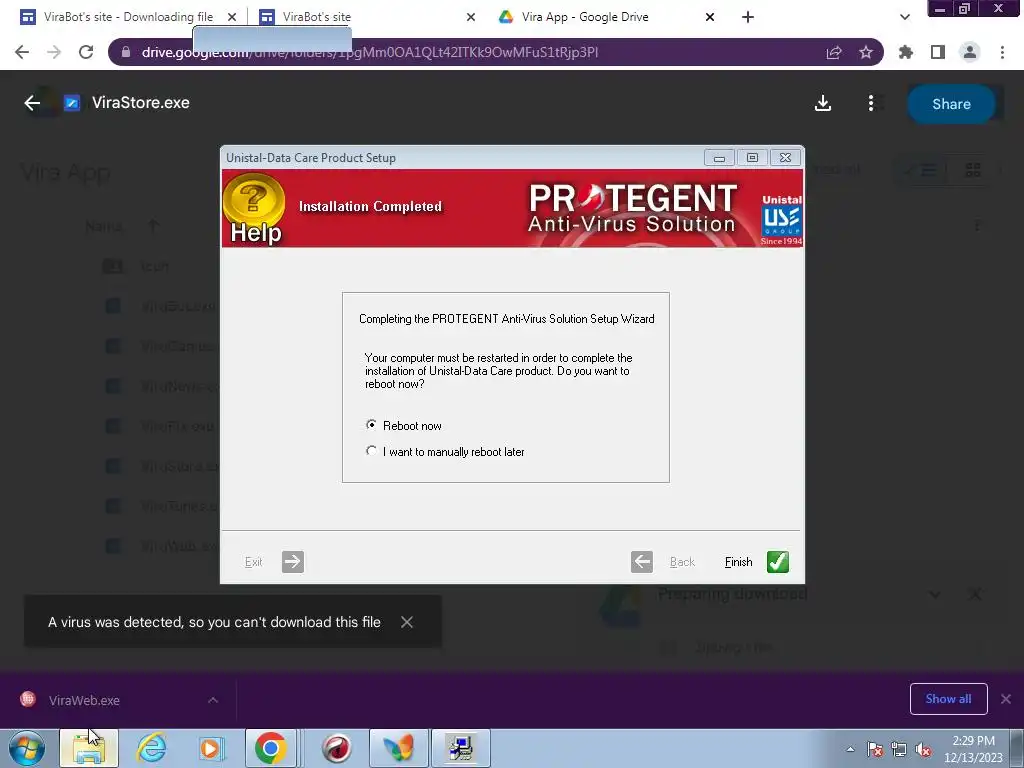The height and width of the screenshot is (768, 1024).
Task: Reload the current page
Action: pos(86,52)
